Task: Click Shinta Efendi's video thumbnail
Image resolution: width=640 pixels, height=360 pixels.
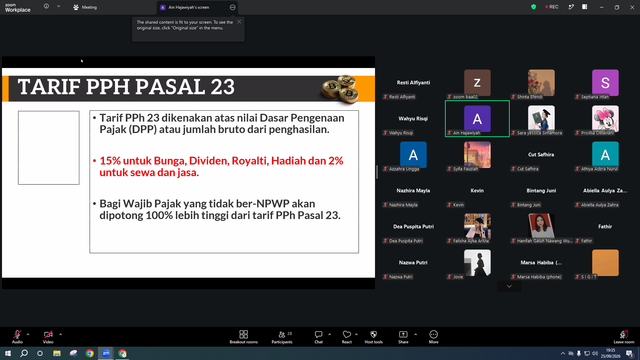Action: (541, 83)
